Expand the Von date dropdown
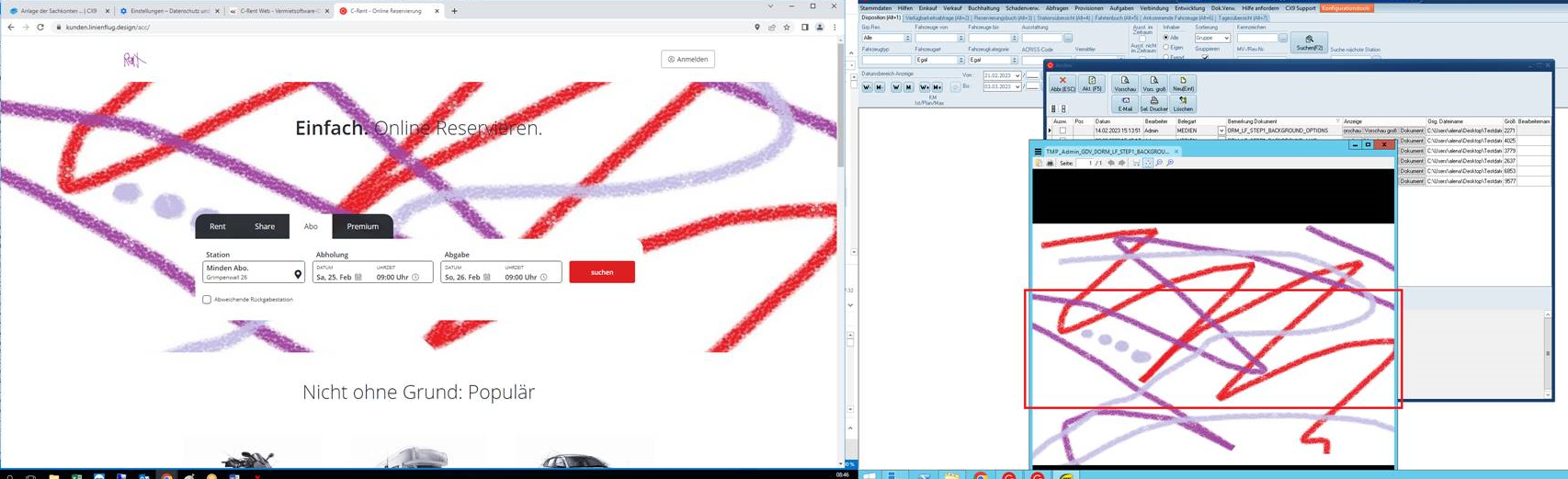 click(x=1017, y=75)
